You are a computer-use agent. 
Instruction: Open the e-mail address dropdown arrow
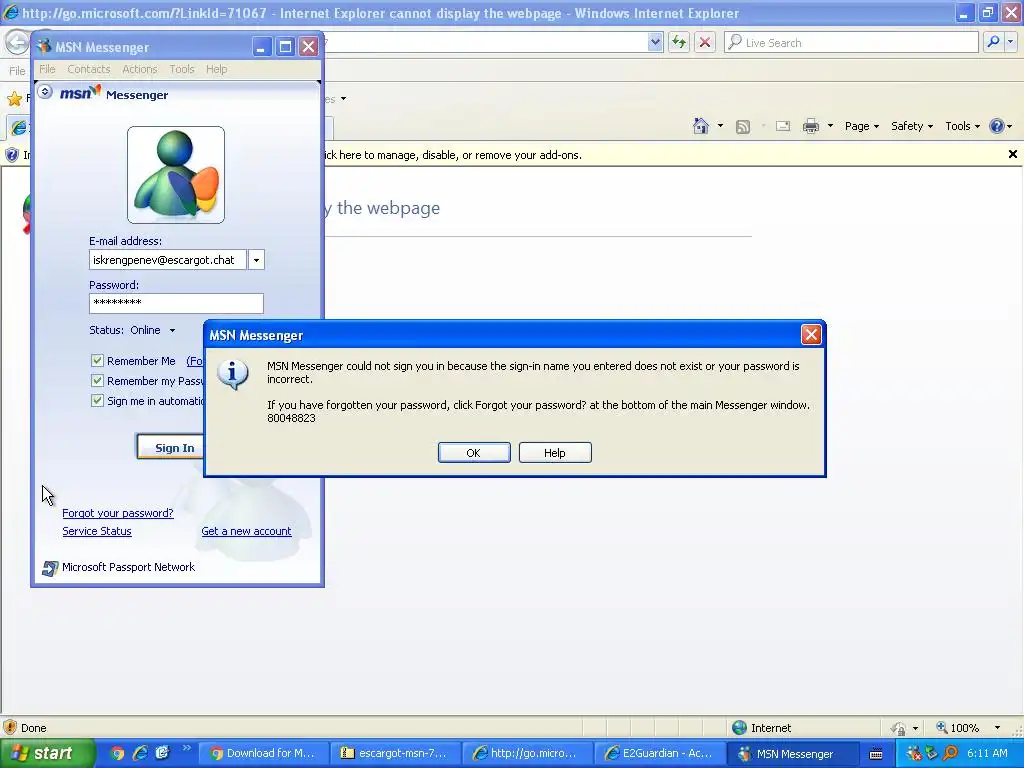point(256,260)
